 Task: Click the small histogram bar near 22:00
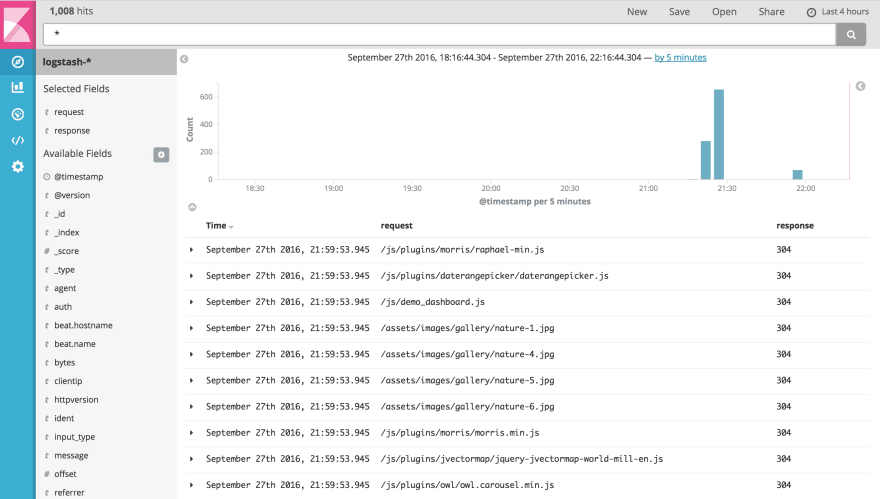(797, 175)
